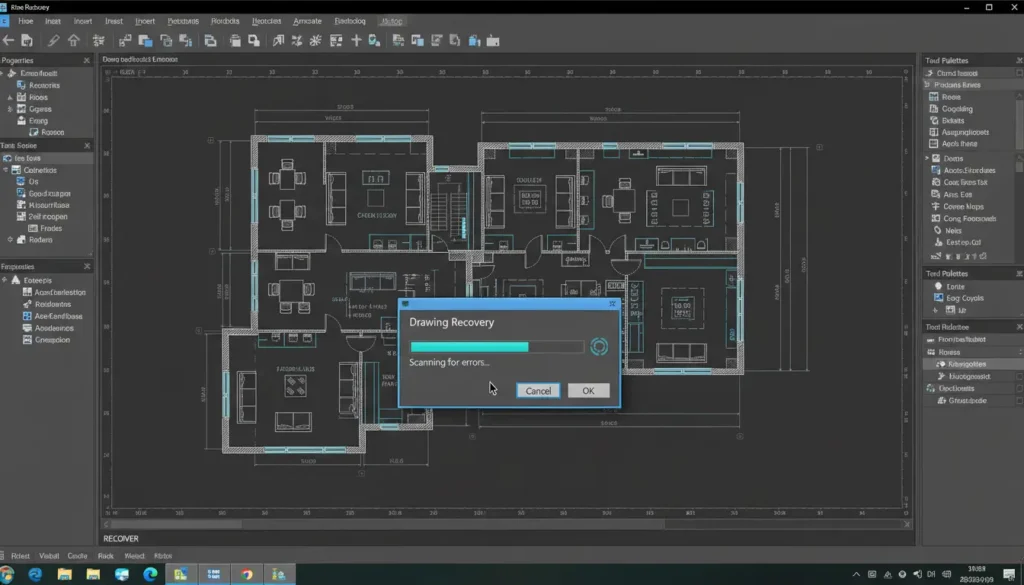This screenshot has height=585, width=1024.
Task: Click the starburst icon in the top toolbar
Action: [315, 41]
